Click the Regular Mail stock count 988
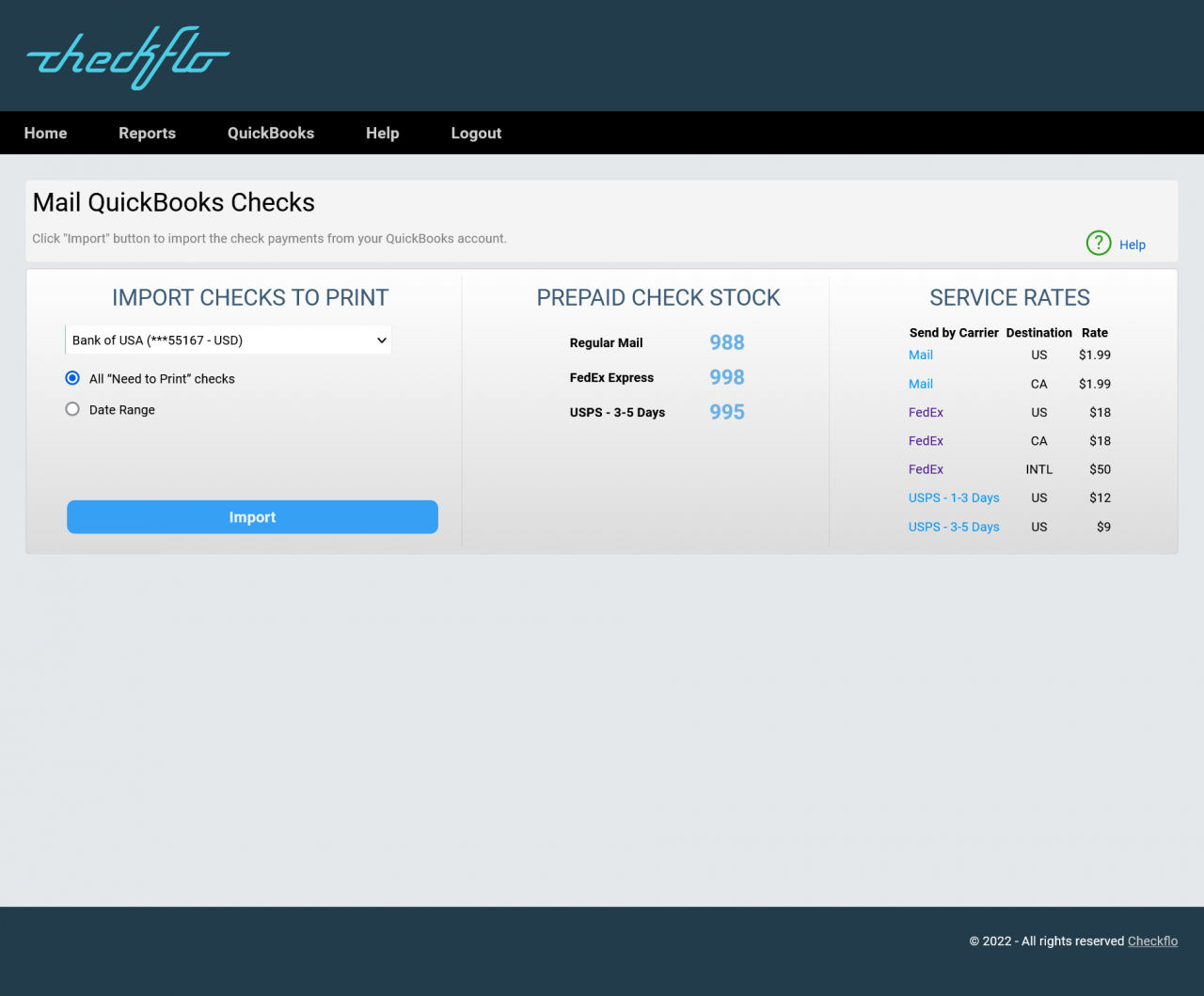Image resolution: width=1204 pixels, height=996 pixels. [726, 342]
